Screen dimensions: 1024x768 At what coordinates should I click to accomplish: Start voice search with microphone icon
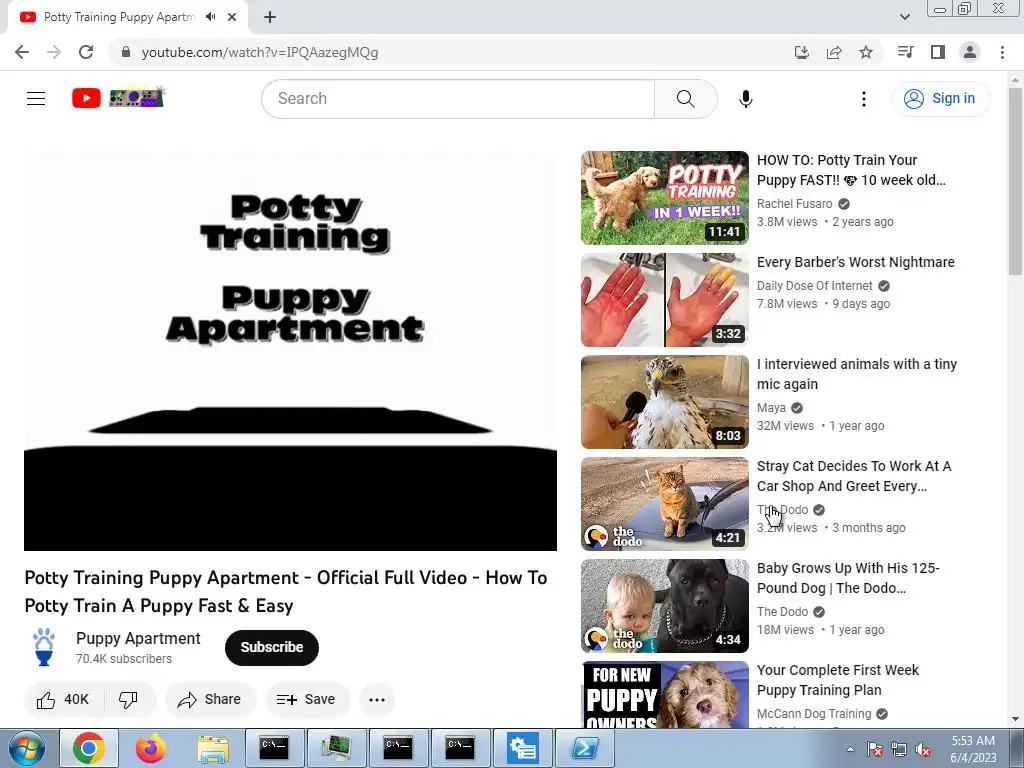point(745,99)
